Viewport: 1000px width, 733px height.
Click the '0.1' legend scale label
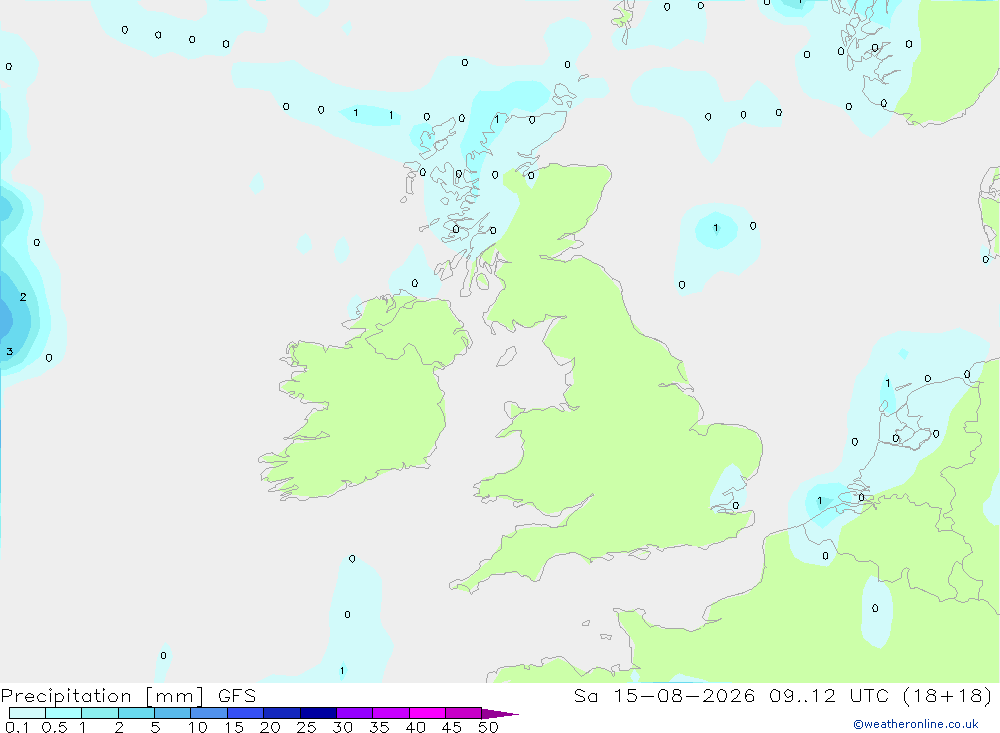pos(17,727)
